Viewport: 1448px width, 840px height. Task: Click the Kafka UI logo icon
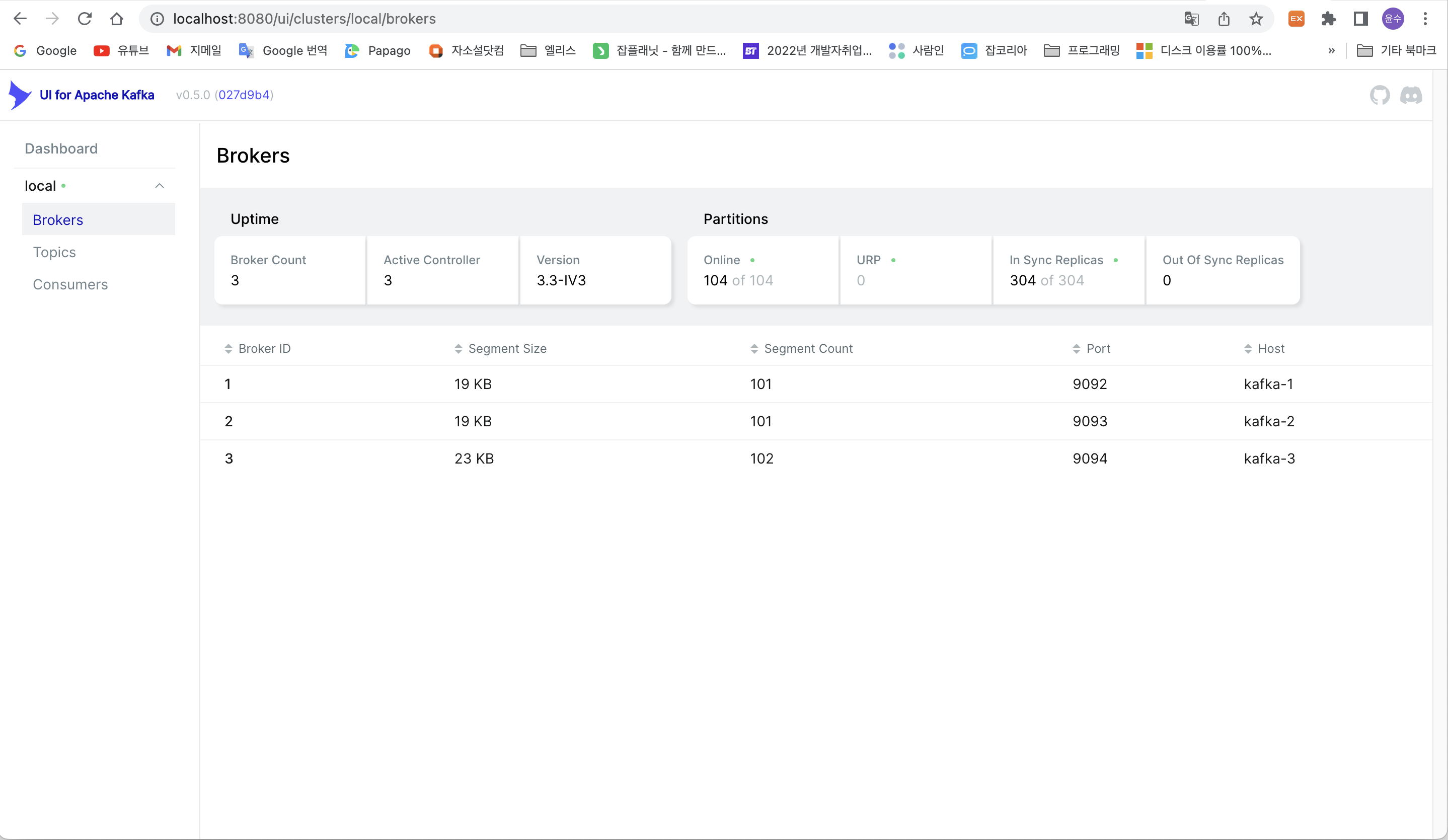click(x=20, y=95)
